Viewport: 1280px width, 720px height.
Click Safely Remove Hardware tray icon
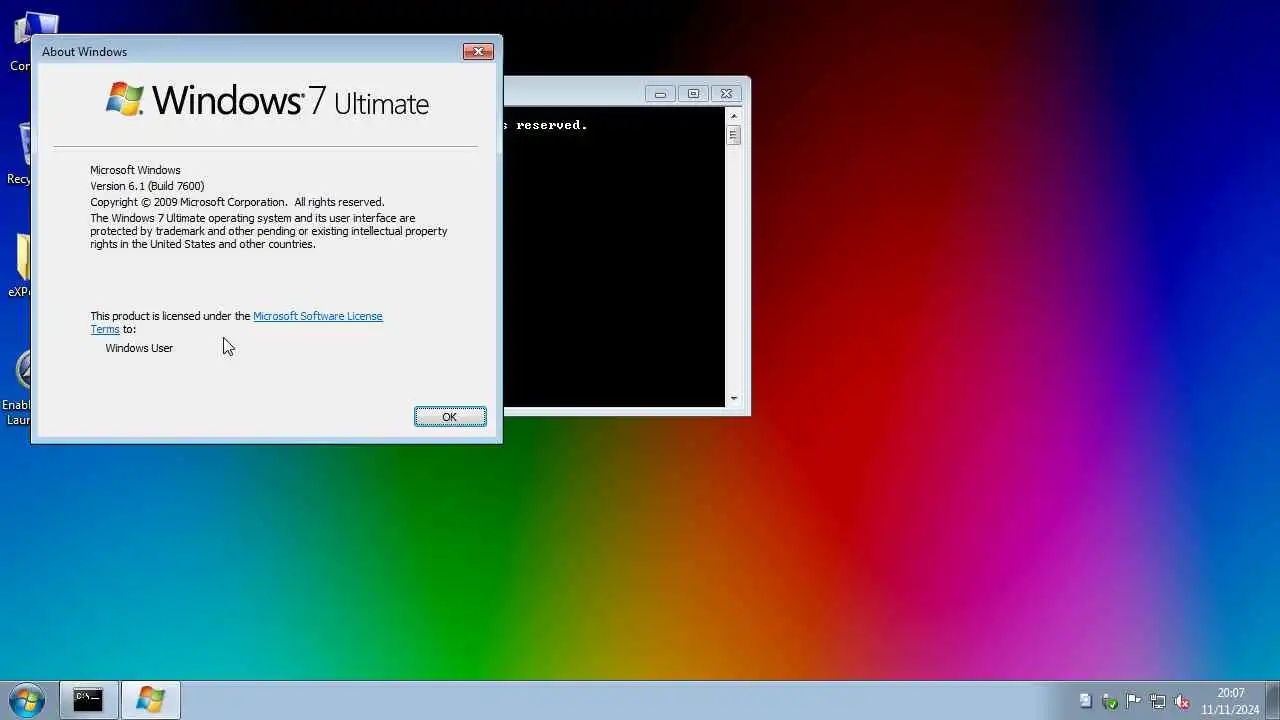[x=1110, y=701]
